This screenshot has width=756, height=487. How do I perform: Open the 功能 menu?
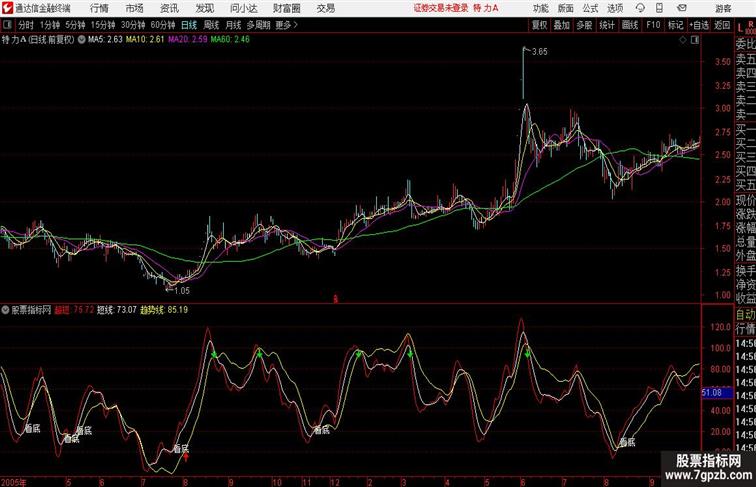540,8
